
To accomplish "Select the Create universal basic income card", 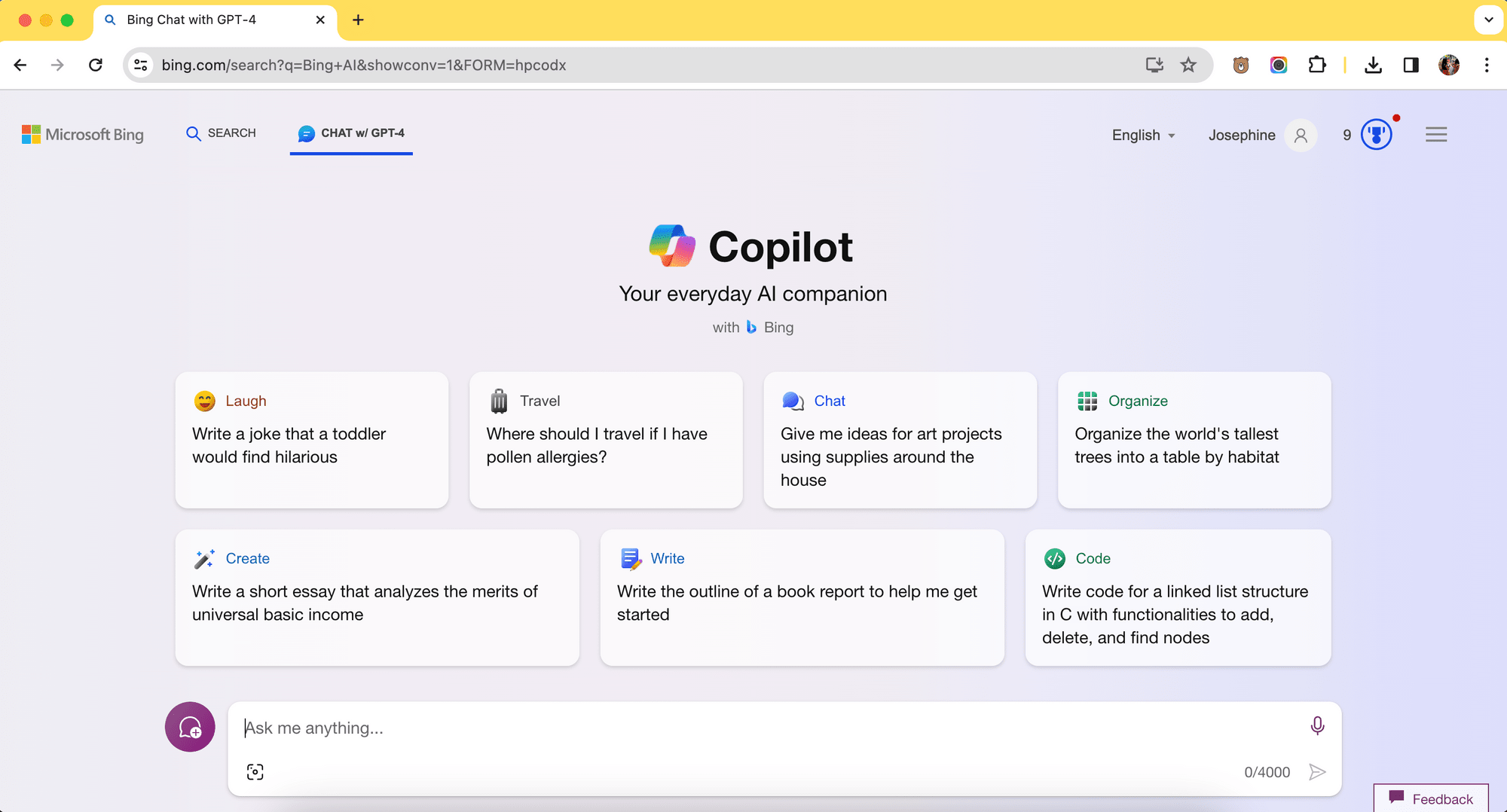I will 378,597.
